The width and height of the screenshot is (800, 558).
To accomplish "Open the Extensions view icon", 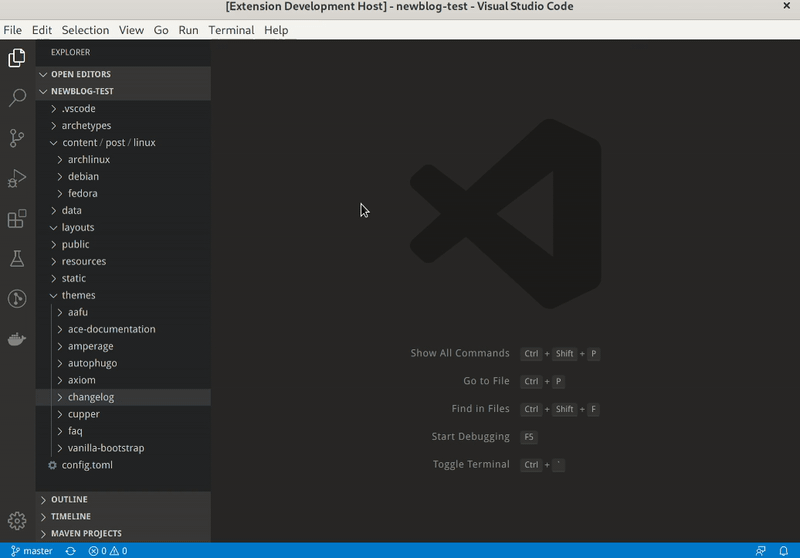I will pyautogui.click(x=17, y=218).
